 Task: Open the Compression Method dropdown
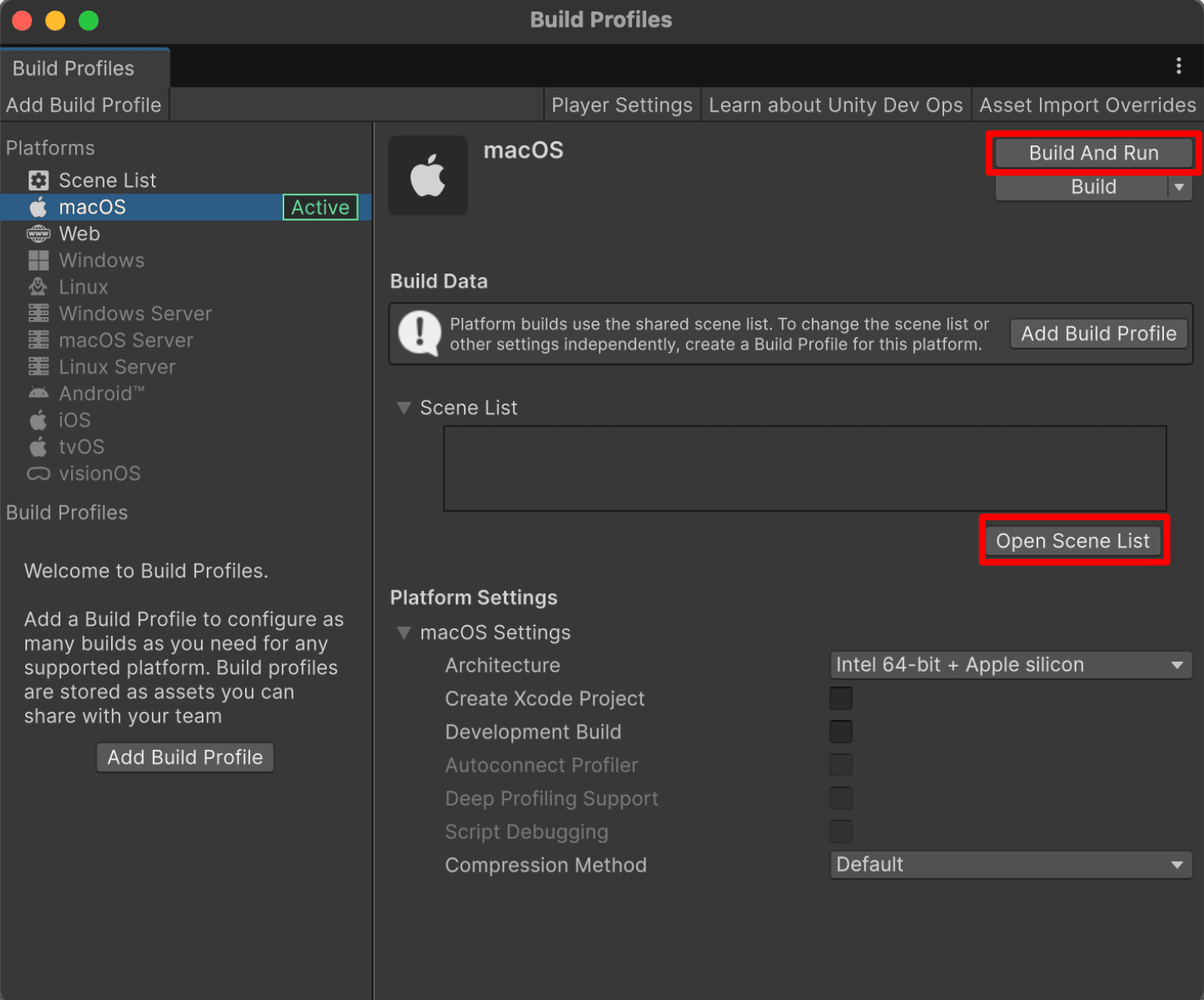tap(1010, 864)
